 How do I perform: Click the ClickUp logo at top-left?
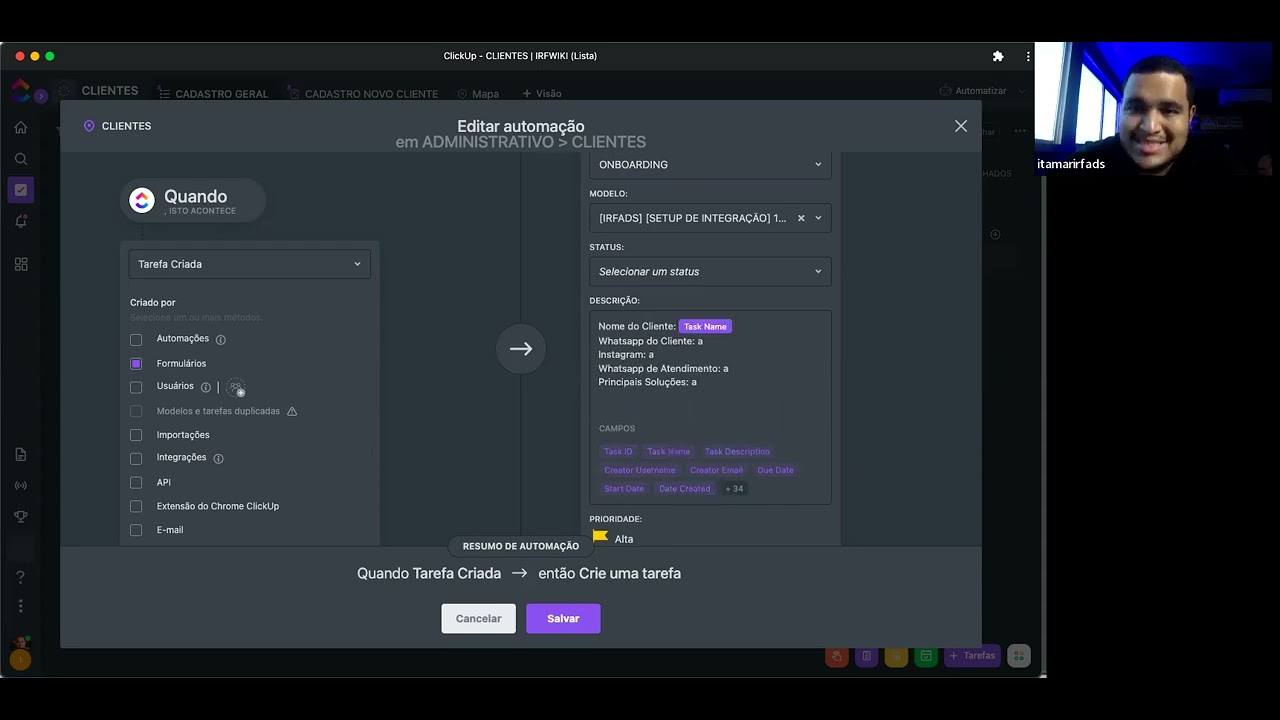pyautogui.click(x=21, y=91)
